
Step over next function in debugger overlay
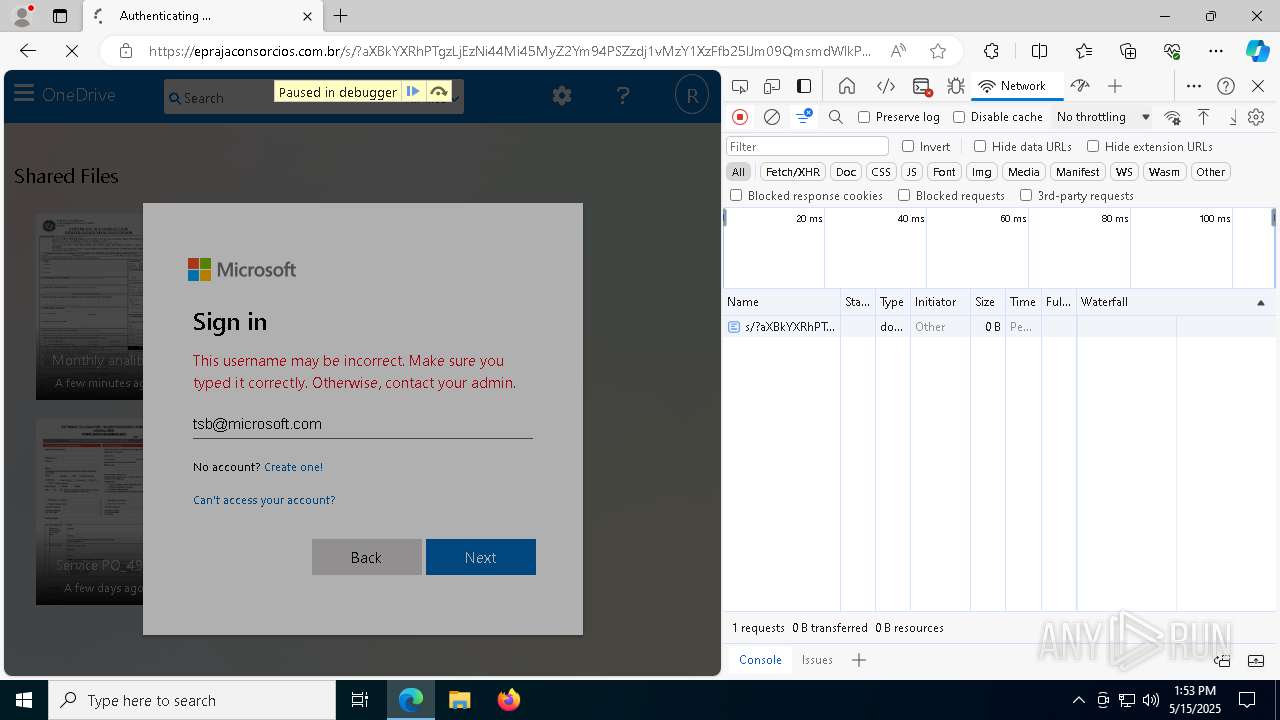tap(439, 92)
